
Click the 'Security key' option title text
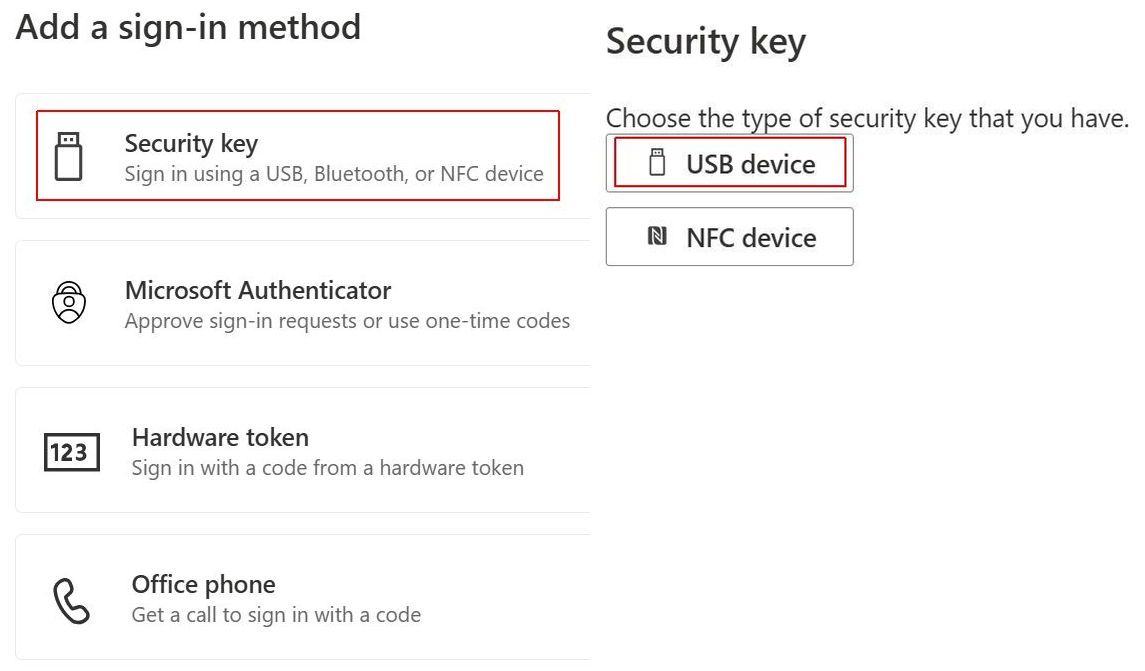[191, 144]
